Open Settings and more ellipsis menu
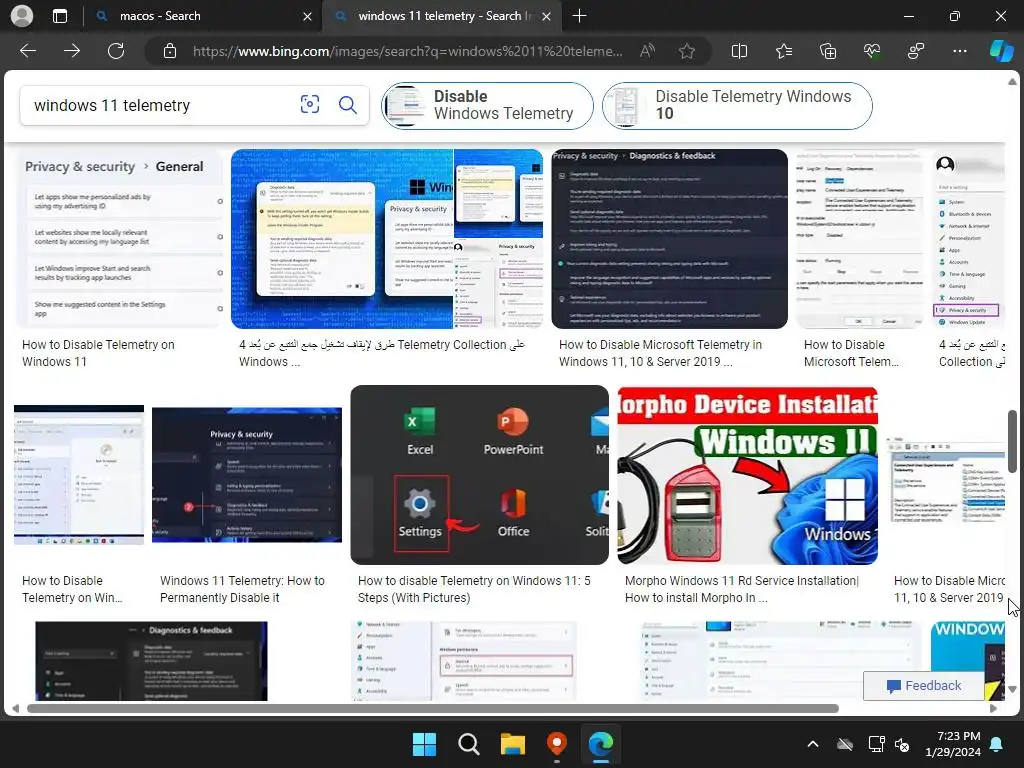 (960, 51)
